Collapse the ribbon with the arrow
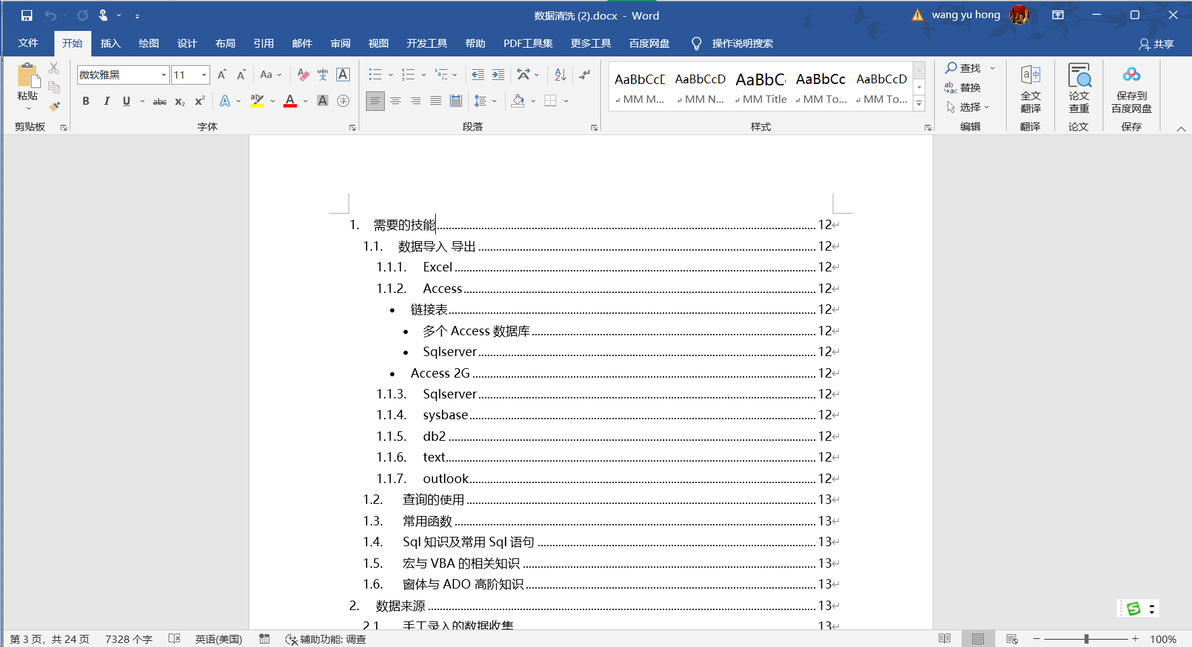The height and width of the screenshot is (647, 1192). (1181, 128)
